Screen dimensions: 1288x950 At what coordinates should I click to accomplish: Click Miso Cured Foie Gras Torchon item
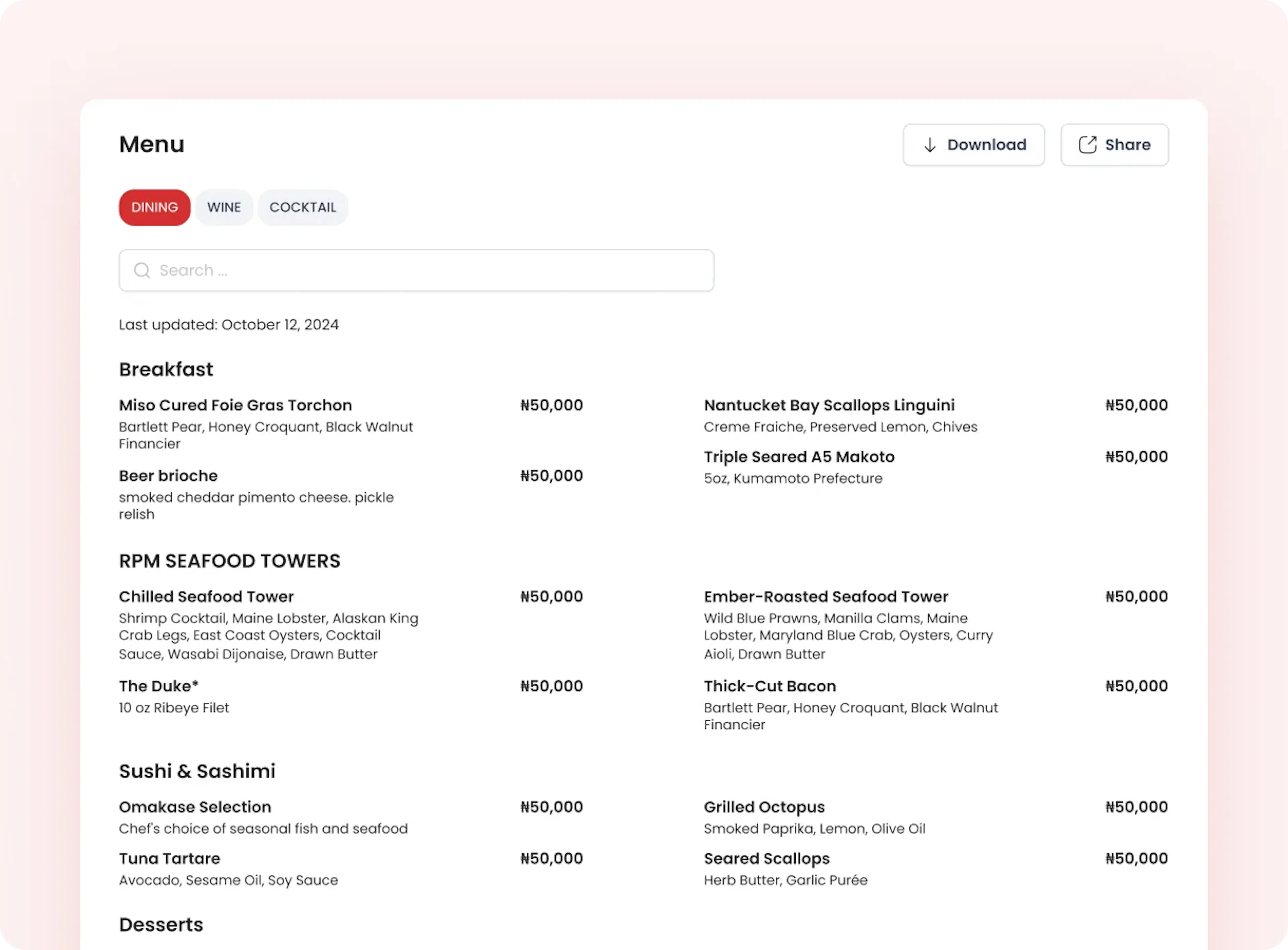click(235, 405)
